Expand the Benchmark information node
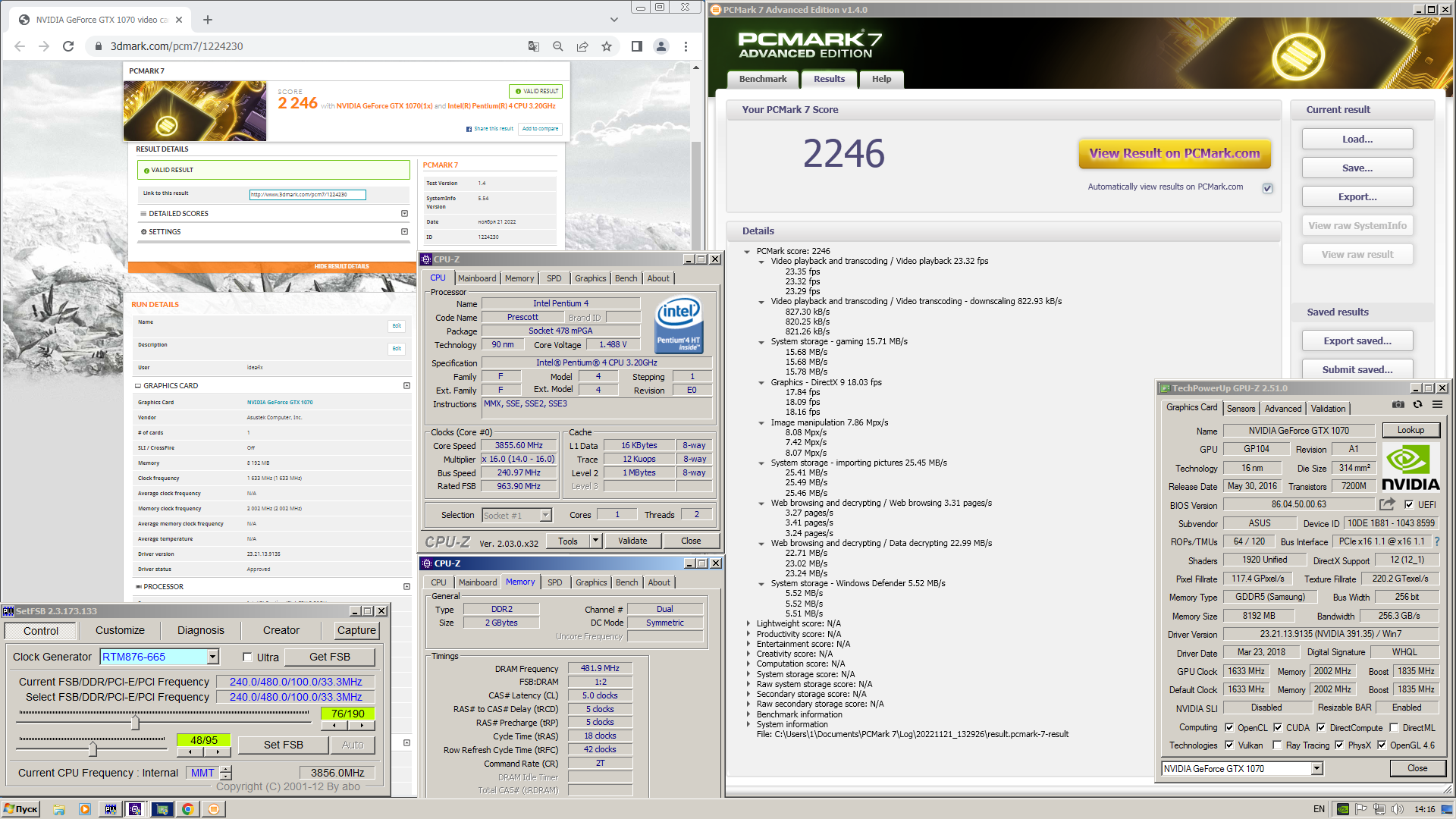 point(748,714)
